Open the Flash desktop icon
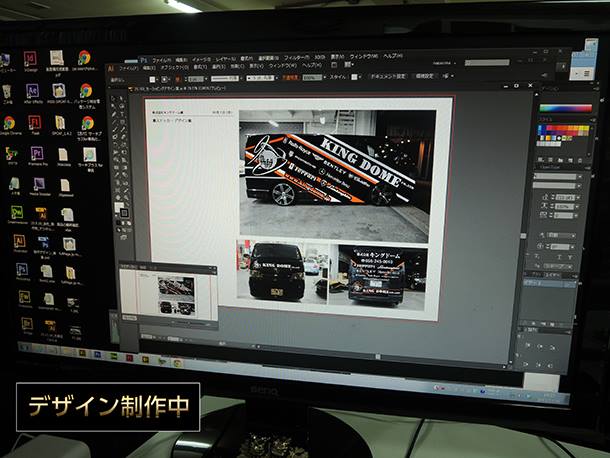Screen dimensions: 610x458 34,121
